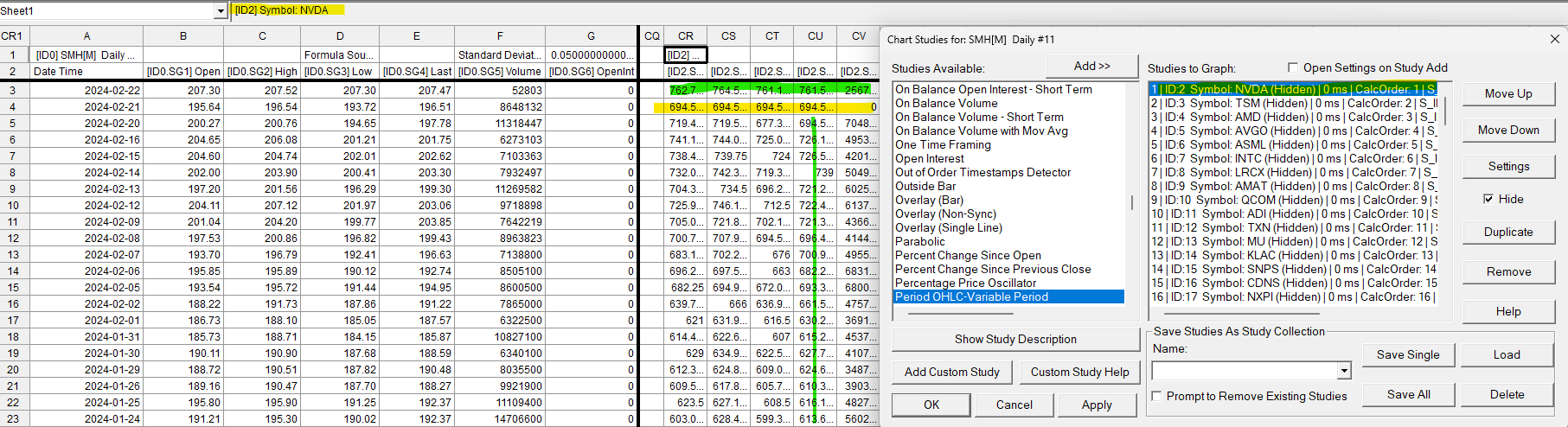Select column F header

pos(499,35)
